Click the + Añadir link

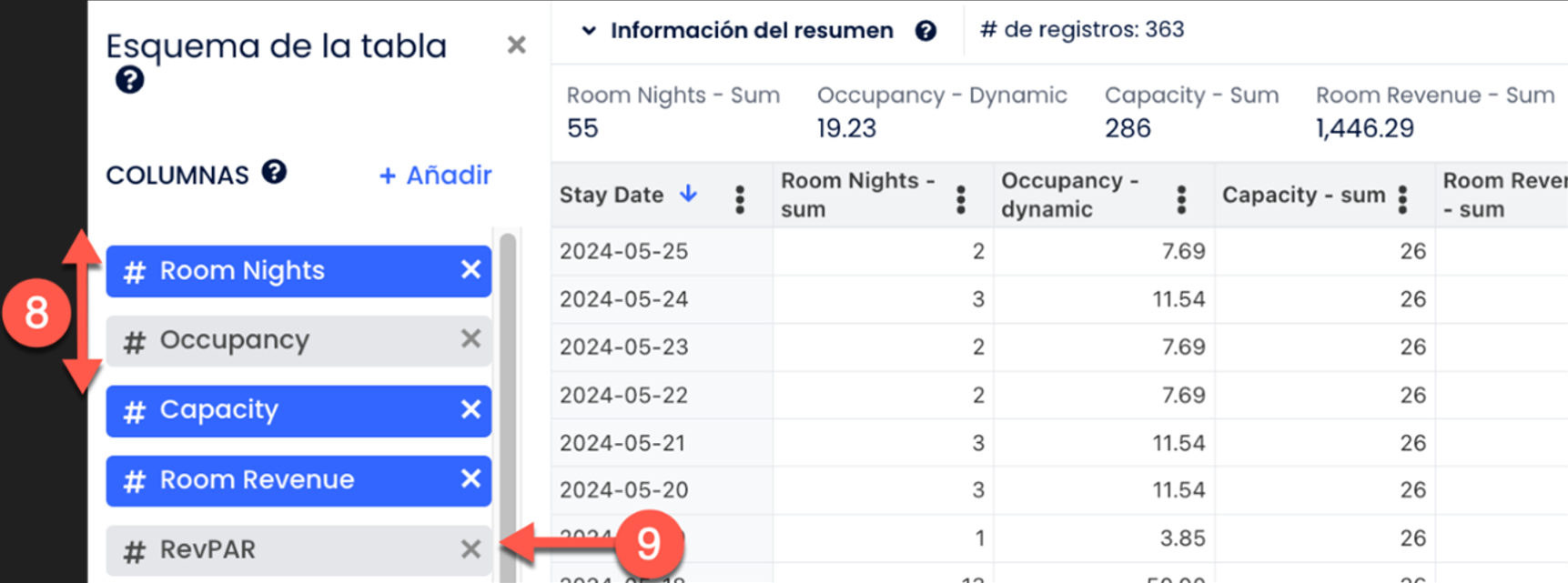tap(435, 175)
